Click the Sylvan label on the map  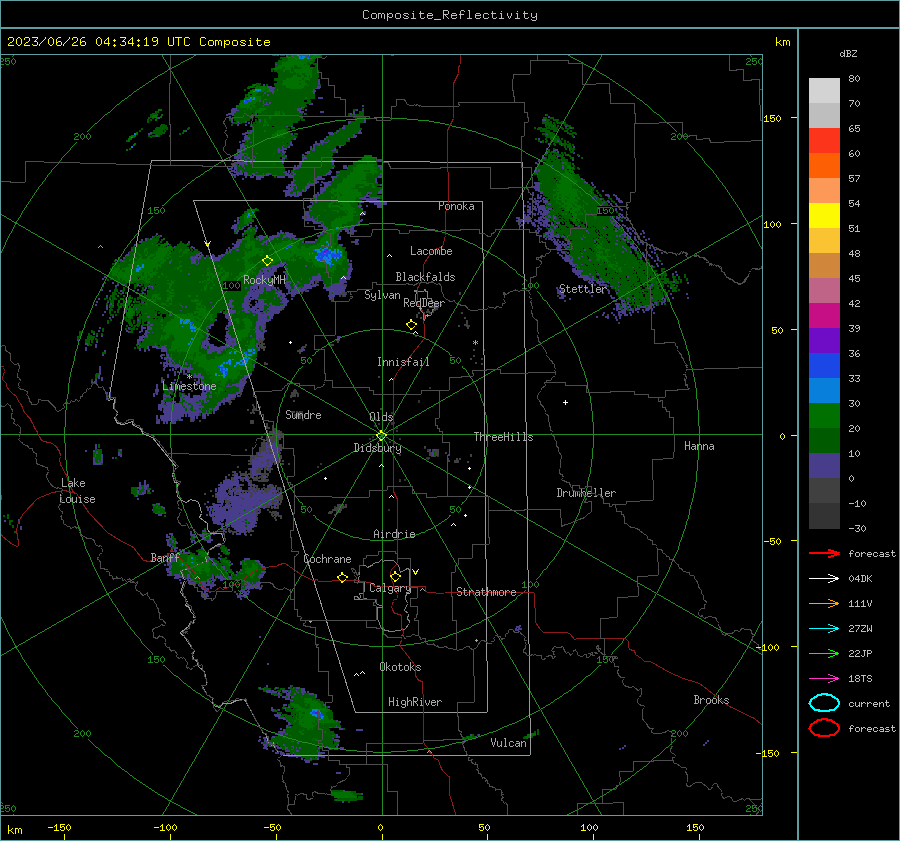pos(382,295)
